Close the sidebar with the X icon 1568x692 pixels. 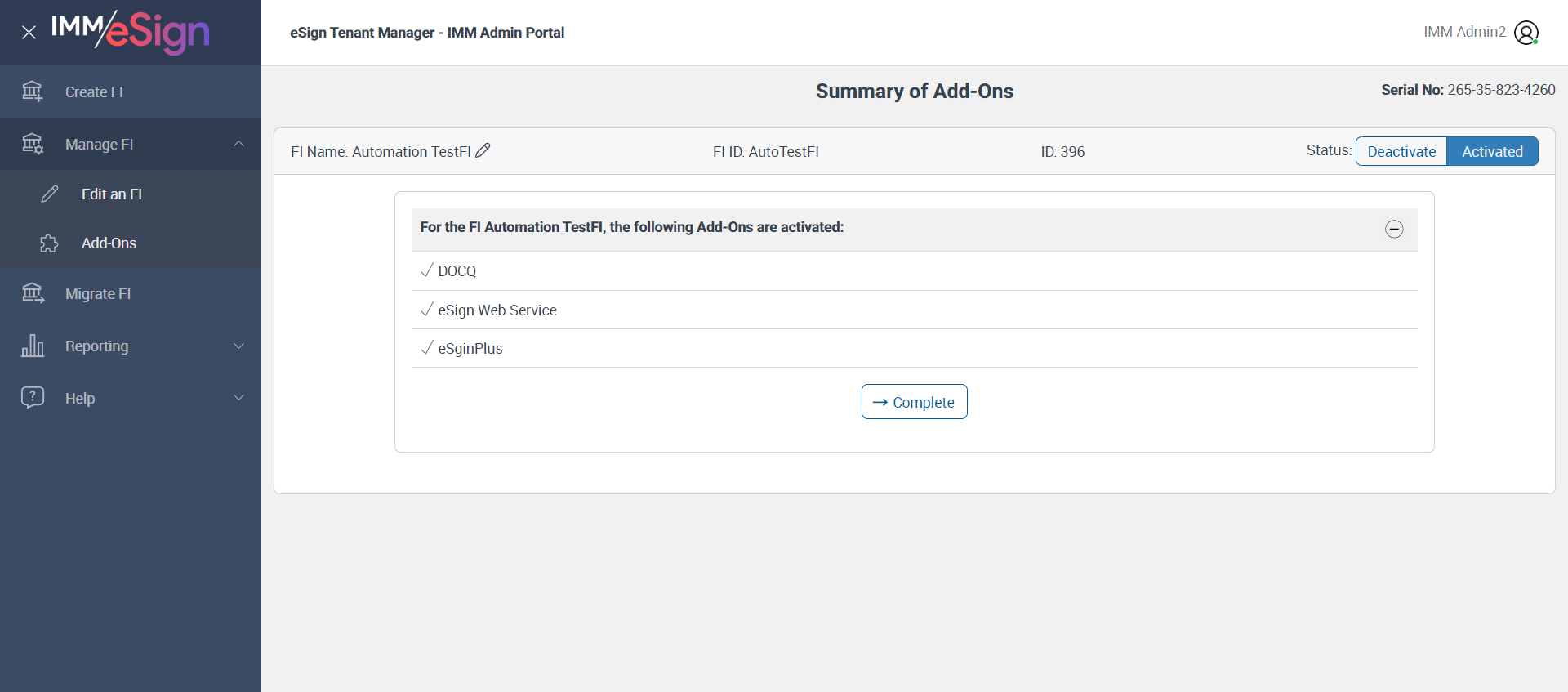point(29,33)
